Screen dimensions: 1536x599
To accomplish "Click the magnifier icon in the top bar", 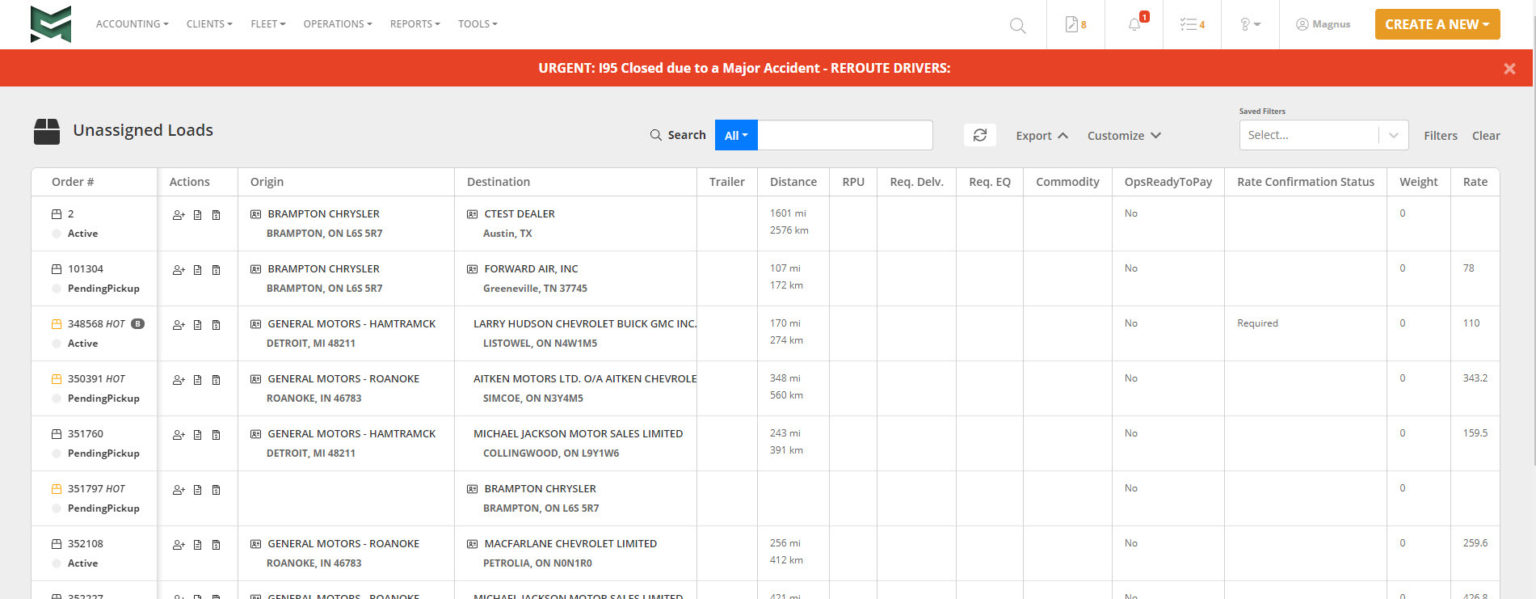I will [1017, 25].
